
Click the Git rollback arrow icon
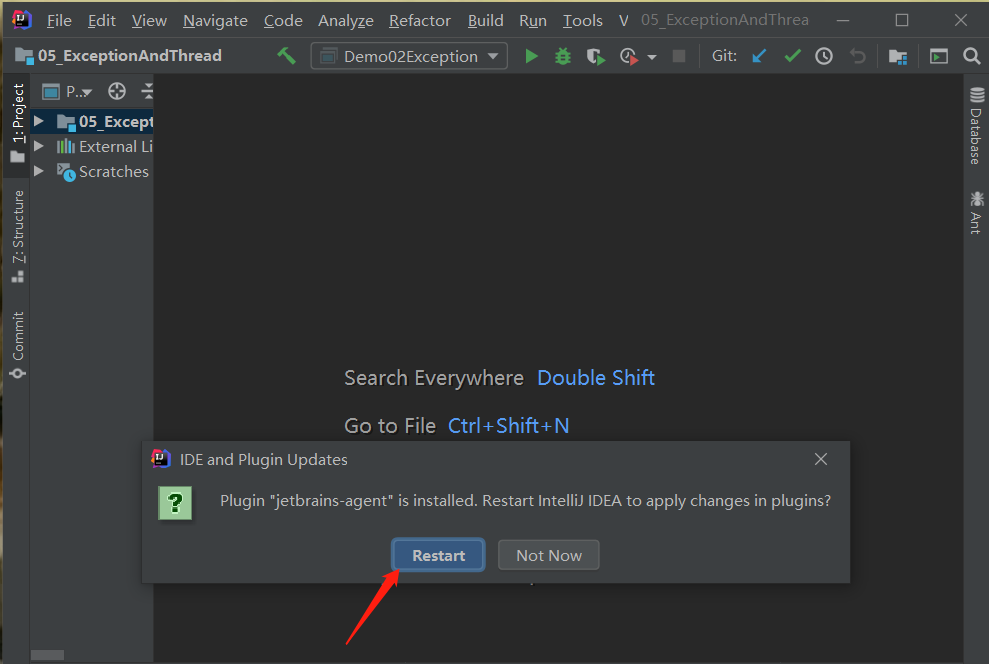click(x=857, y=56)
